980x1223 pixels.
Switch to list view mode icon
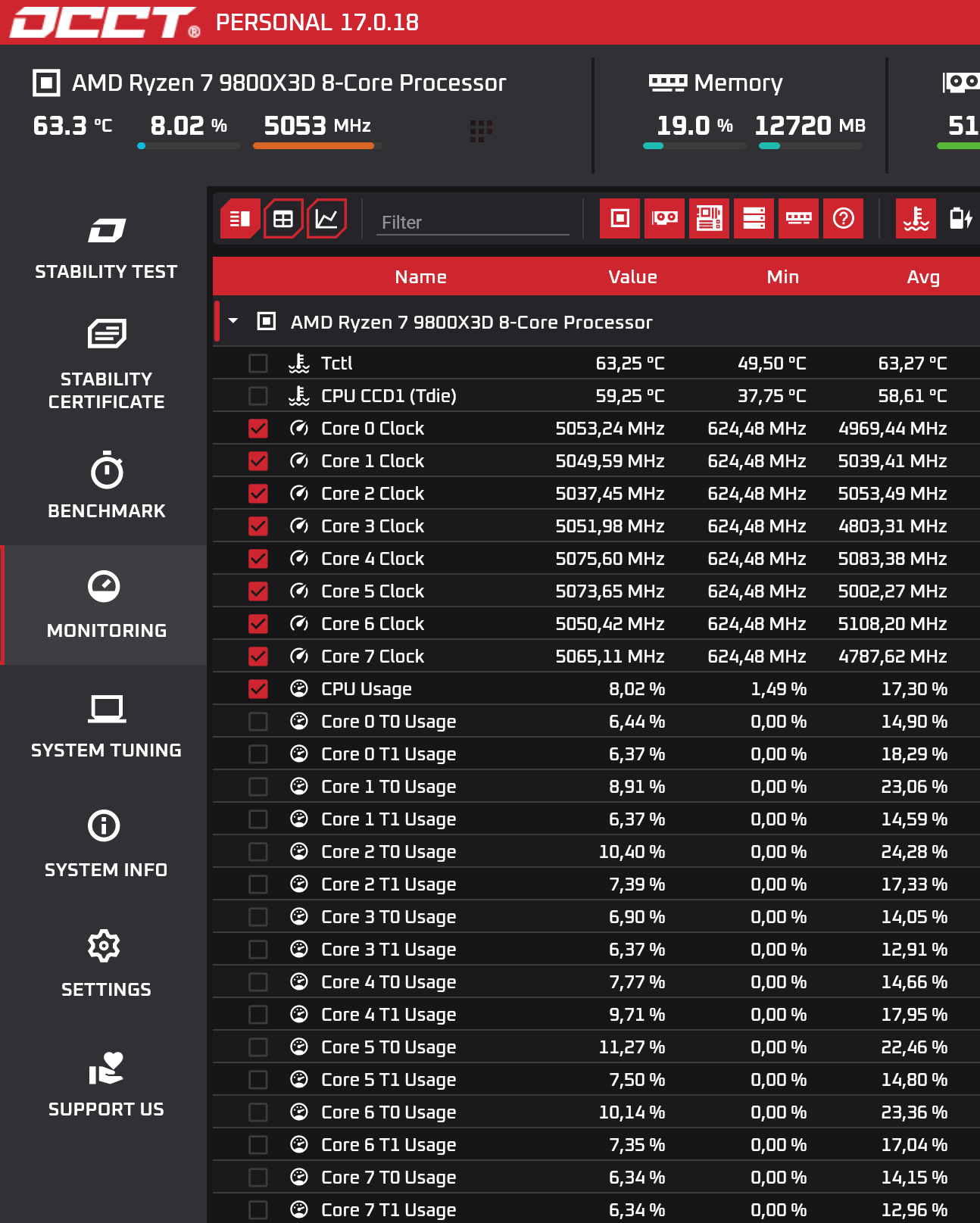point(240,219)
